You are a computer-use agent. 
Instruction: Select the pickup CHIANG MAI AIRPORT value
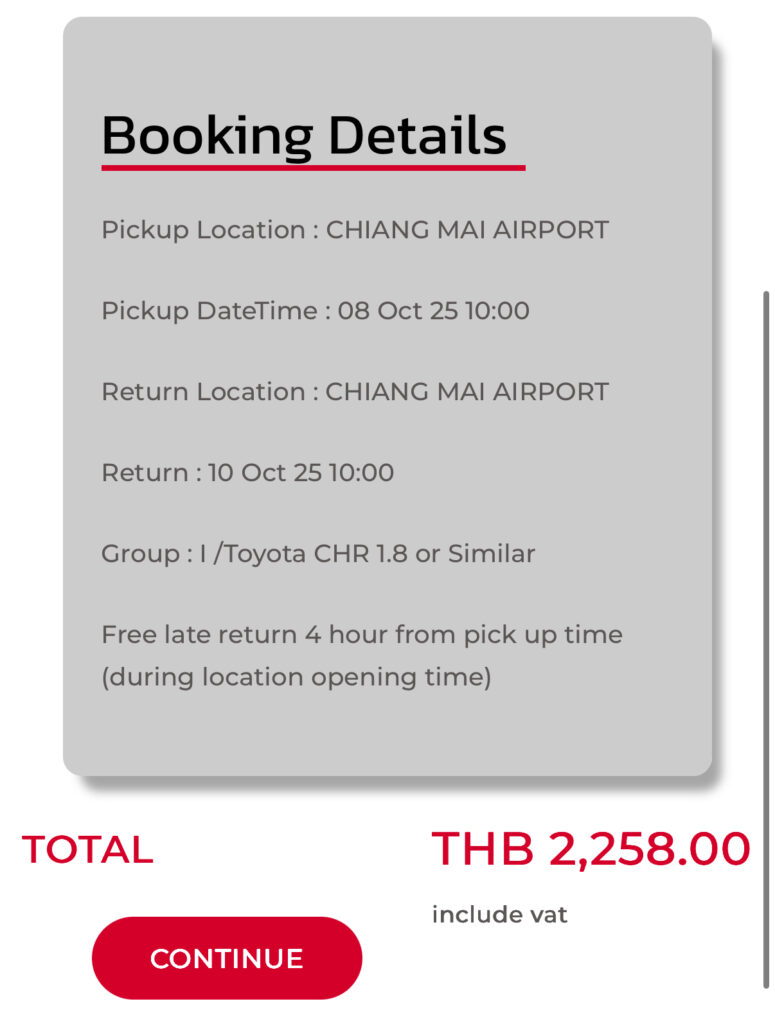(467, 230)
